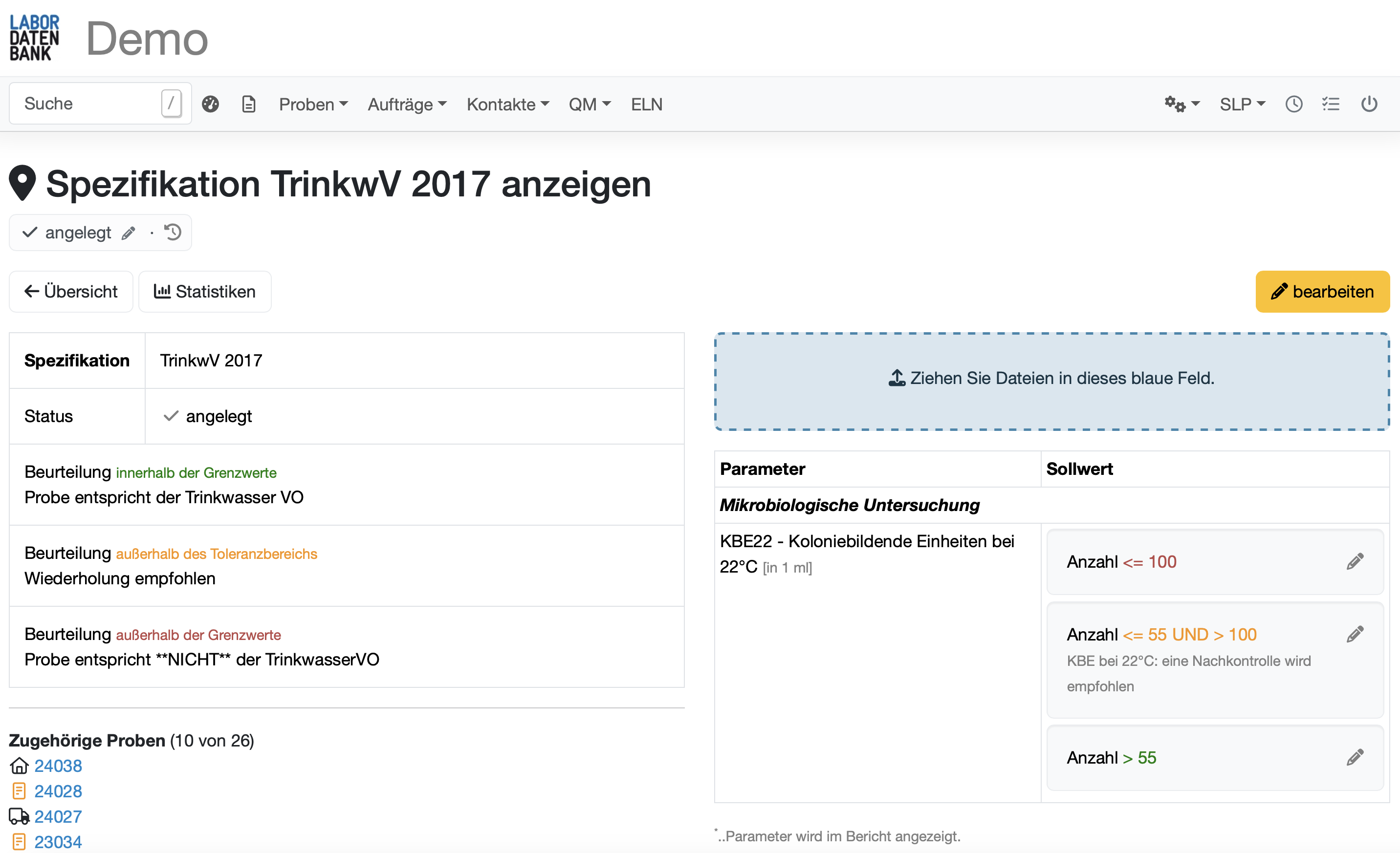Edit the Anzahl <= 100 rule with the pencil
The image size is (1400, 853).
point(1355,561)
